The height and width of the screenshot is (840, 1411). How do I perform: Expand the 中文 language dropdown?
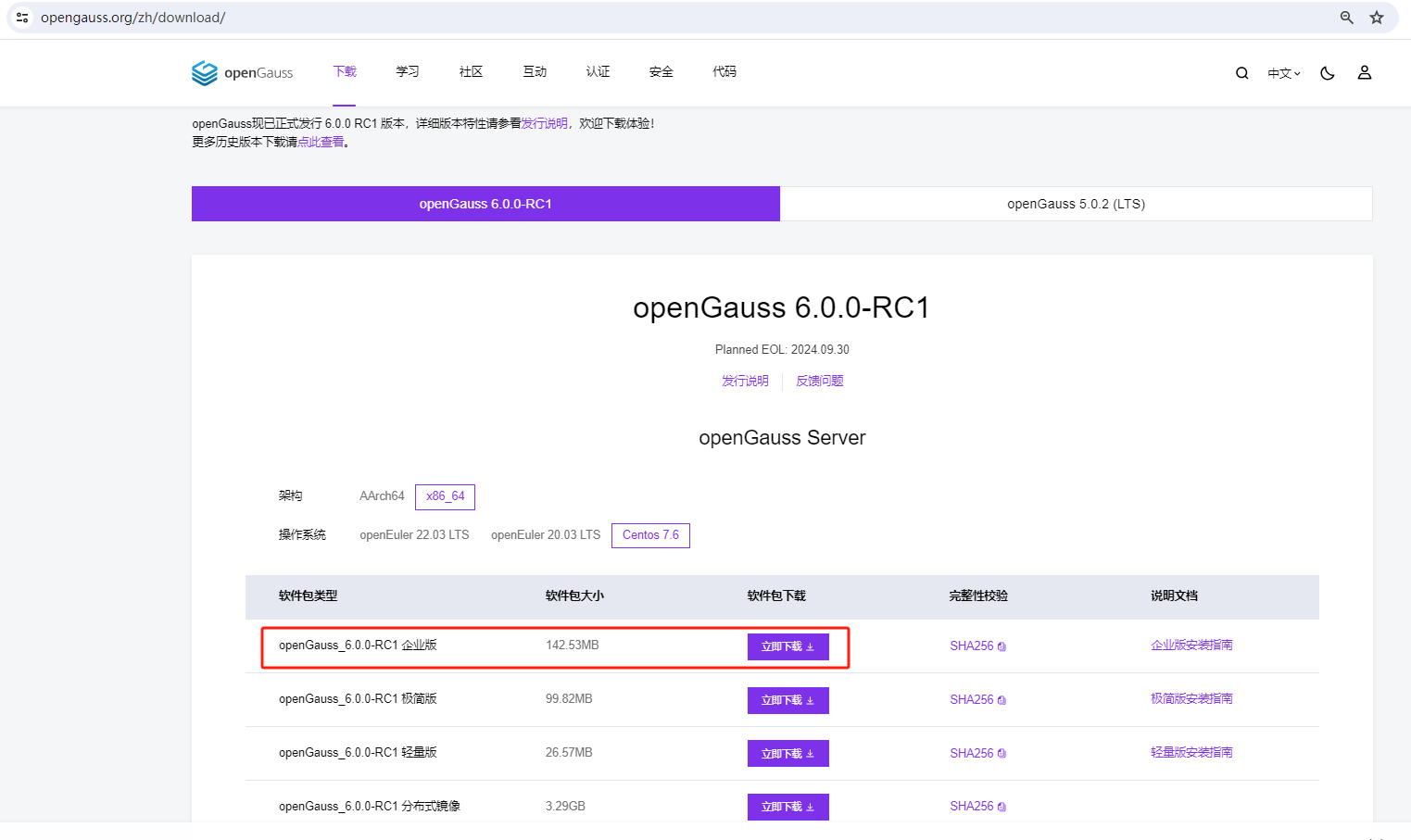pos(1284,73)
